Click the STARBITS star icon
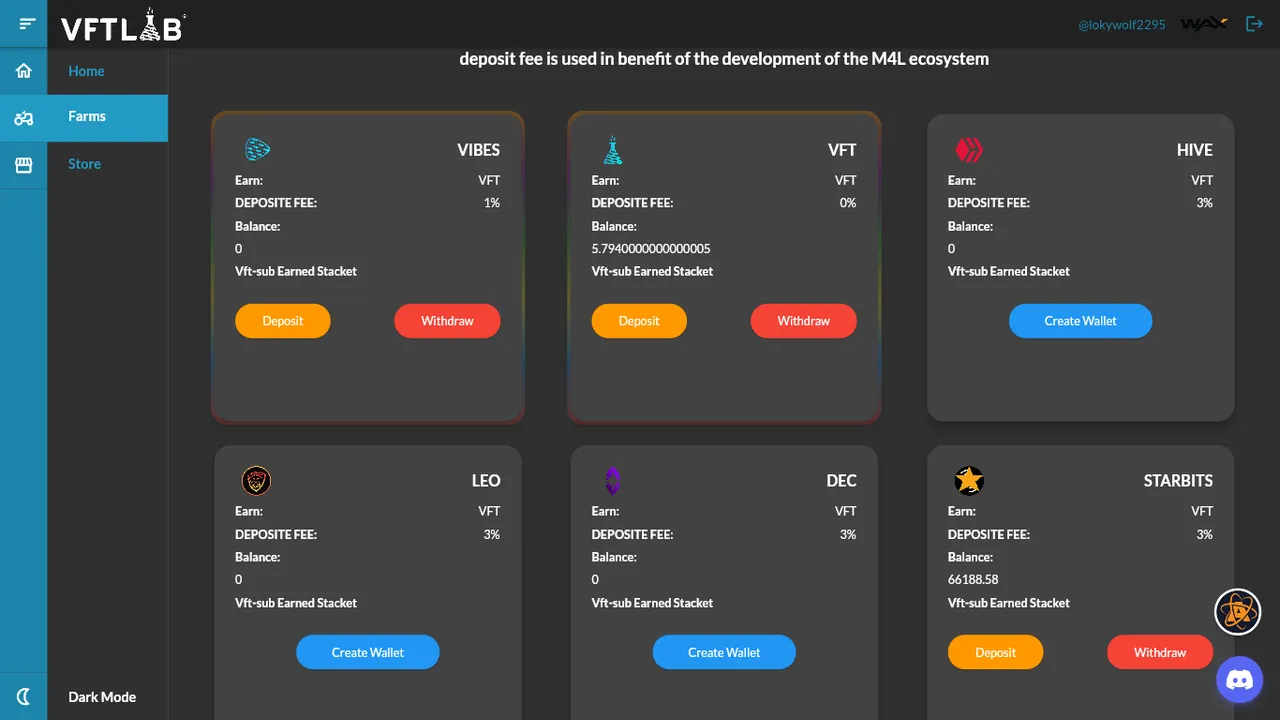This screenshot has height=720, width=1280. pos(969,481)
